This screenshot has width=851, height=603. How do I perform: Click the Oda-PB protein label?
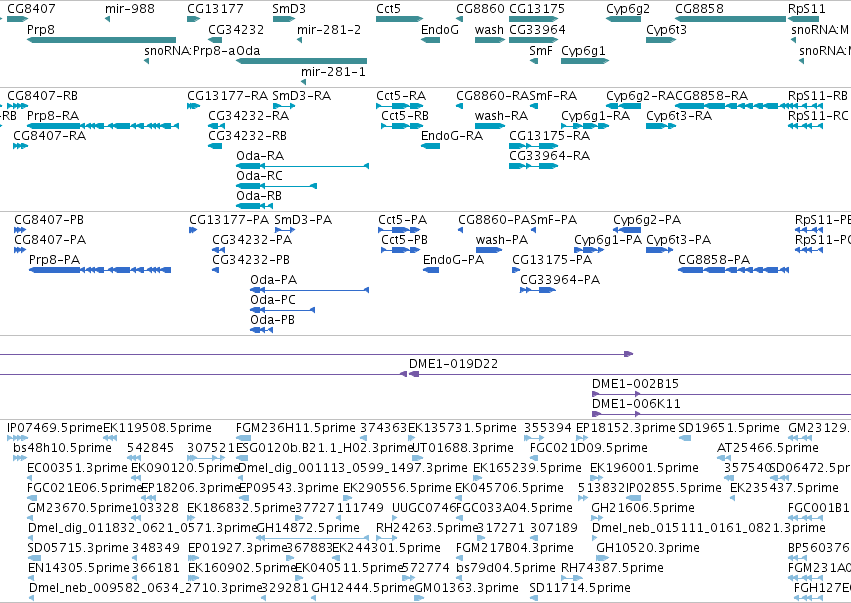pyautogui.click(x=272, y=320)
